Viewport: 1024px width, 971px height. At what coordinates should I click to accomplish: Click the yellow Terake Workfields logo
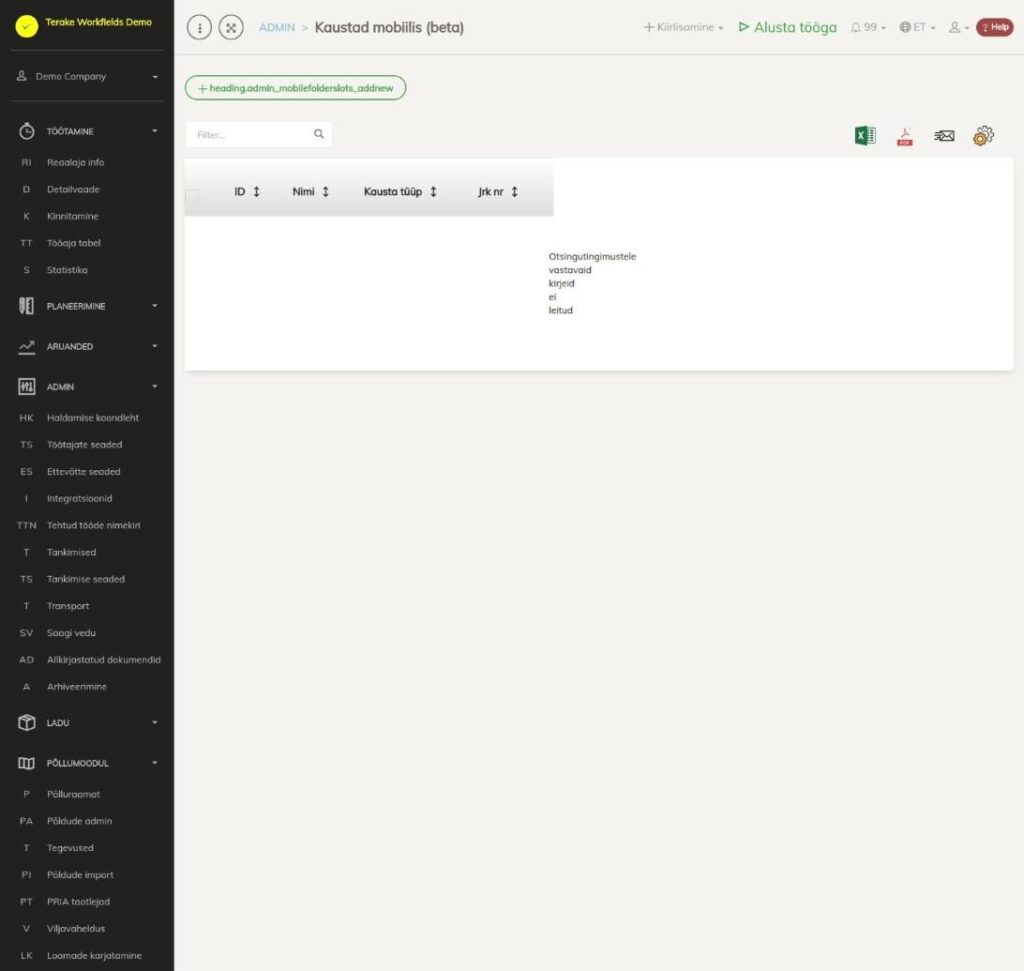27,26
